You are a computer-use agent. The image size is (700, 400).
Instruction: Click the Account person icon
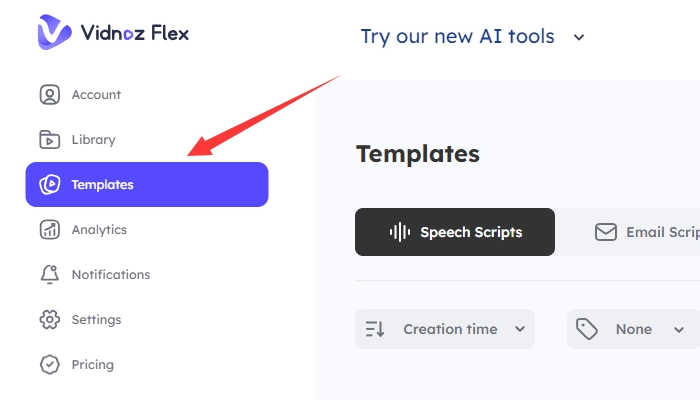point(49,95)
